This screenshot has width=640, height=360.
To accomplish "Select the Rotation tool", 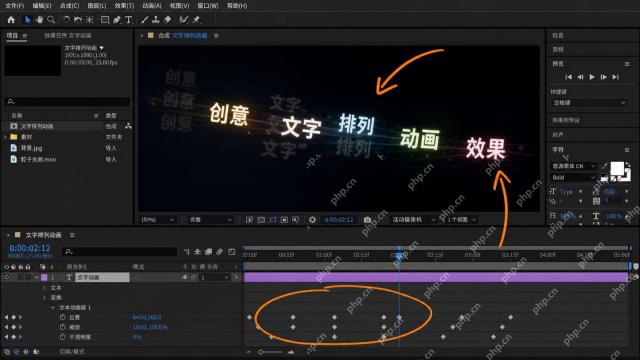I will 66,20.
